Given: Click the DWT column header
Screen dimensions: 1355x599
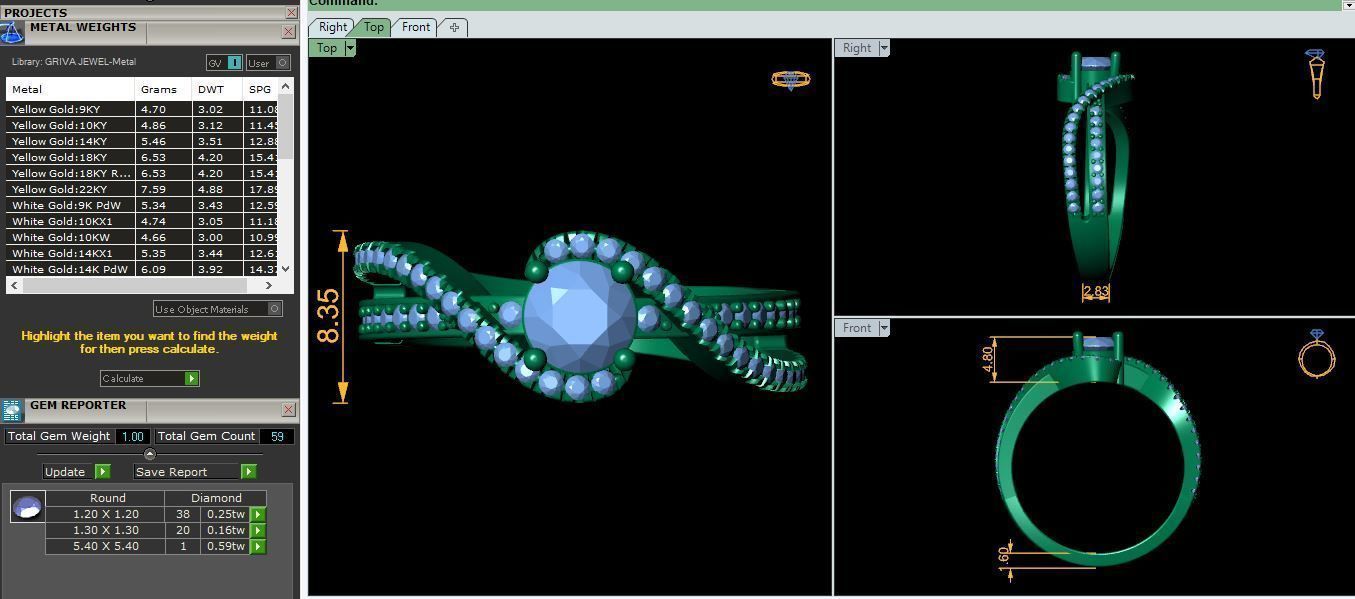Looking at the screenshot, I should 218,89.
